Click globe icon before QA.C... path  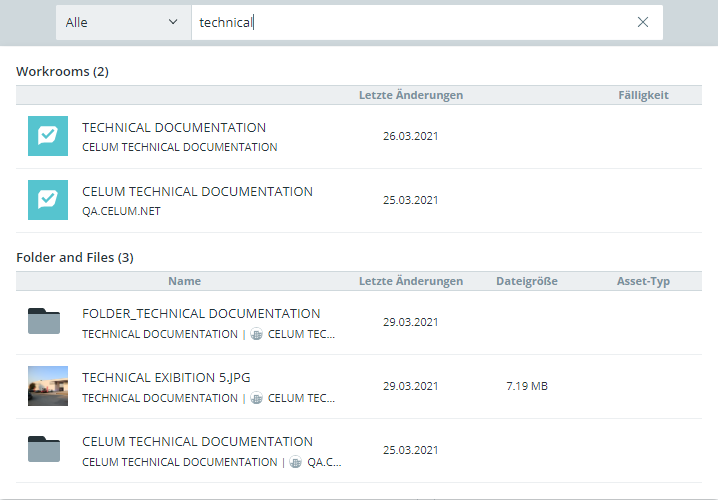(x=296, y=462)
